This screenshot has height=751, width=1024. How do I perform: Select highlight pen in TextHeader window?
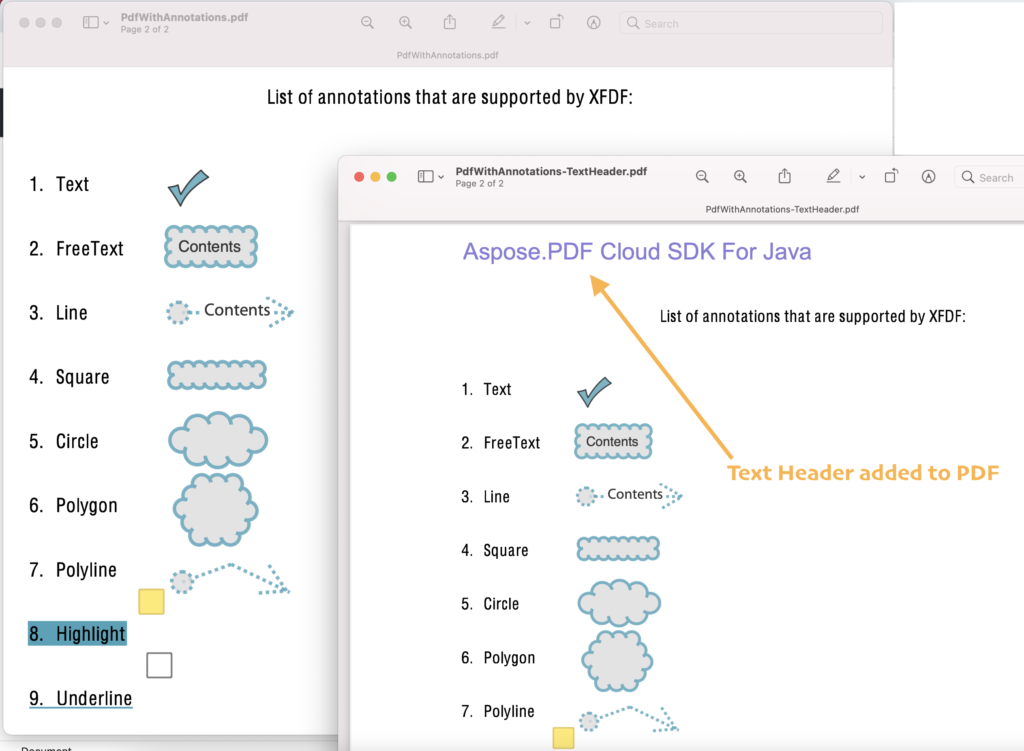click(x=833, y=176)
